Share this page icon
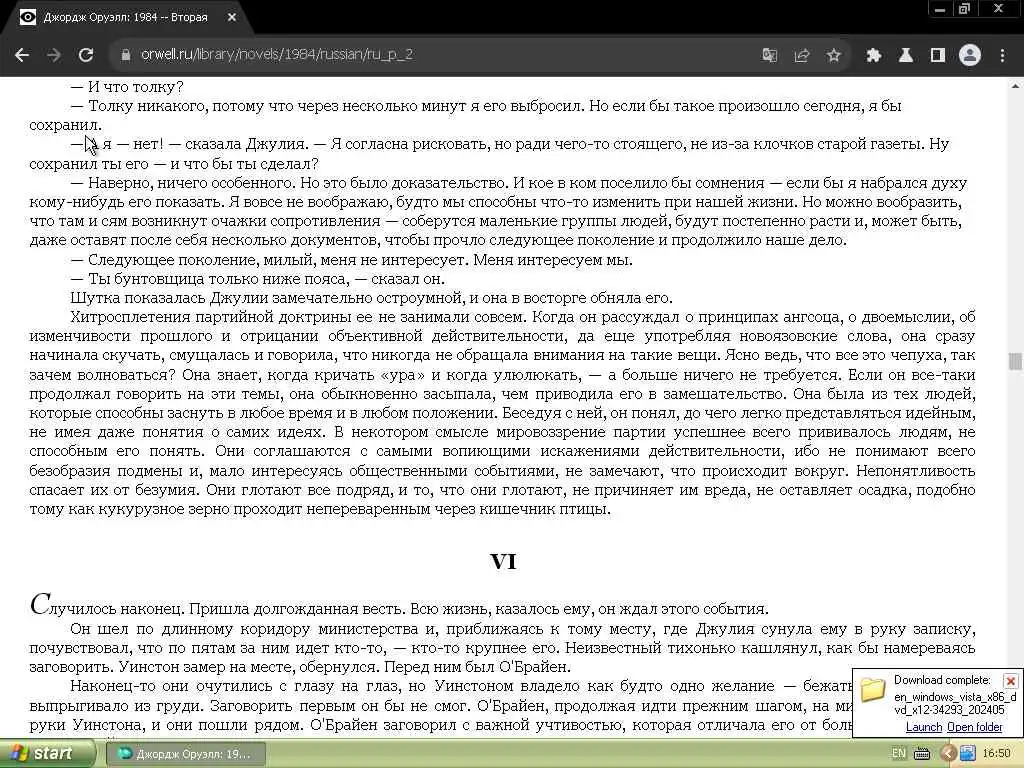The width and height of the screenshot is (1024, 768). [x=801, y=56]
